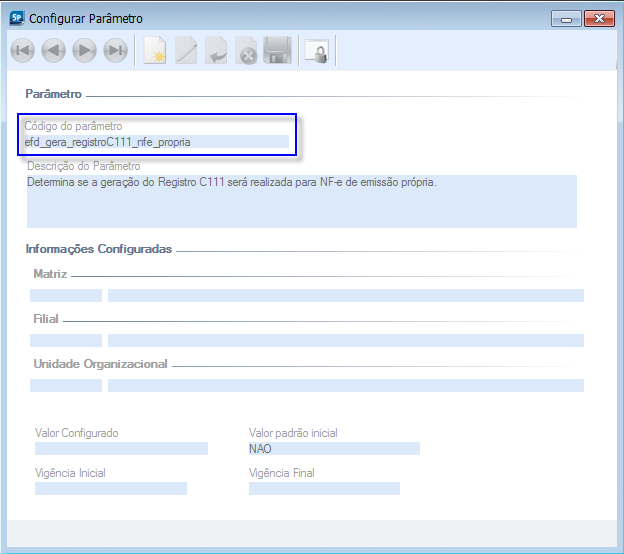Screen dimensions: 624x554
Task: Click the Vigência Final label
Action: coord(281,473)
